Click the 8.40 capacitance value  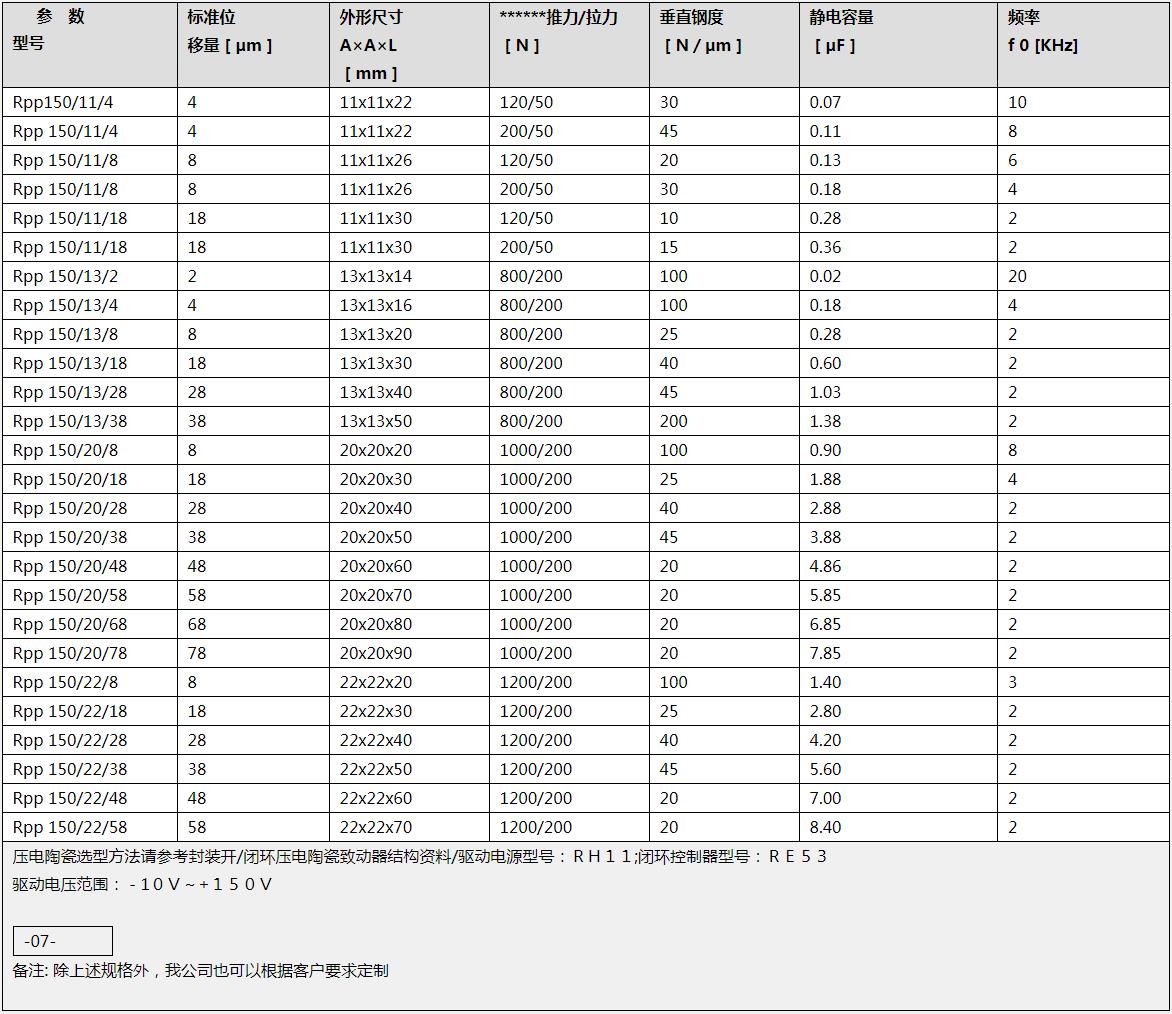click(825, 827)
